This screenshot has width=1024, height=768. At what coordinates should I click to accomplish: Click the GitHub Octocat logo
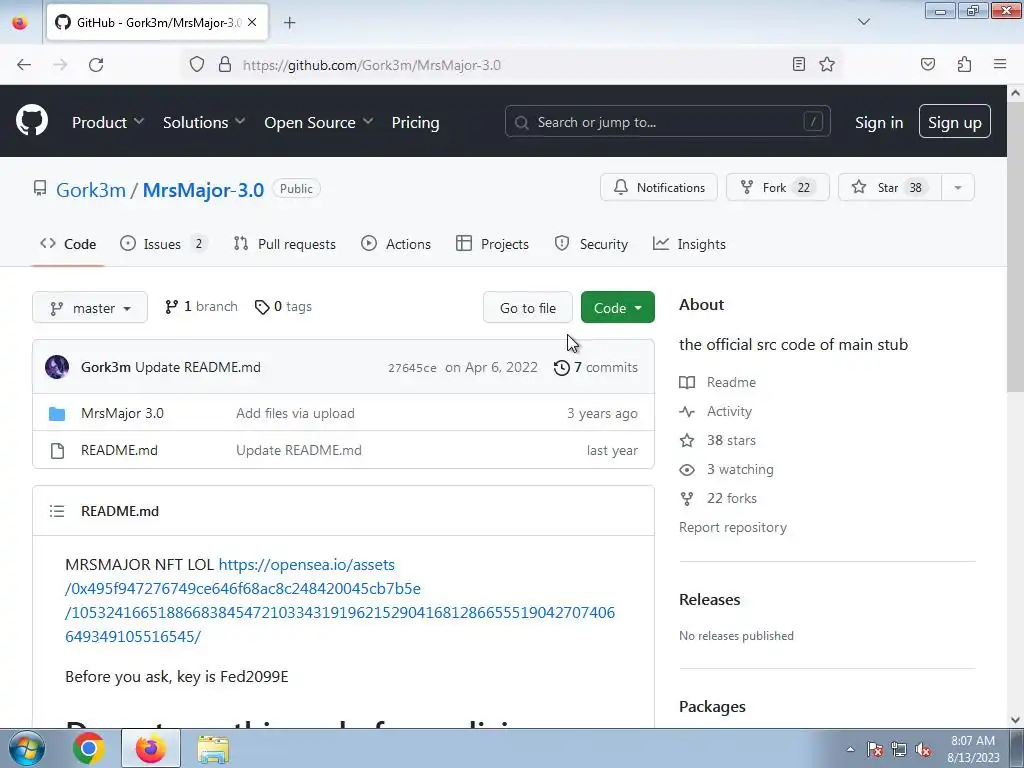[x=32, y=120]
